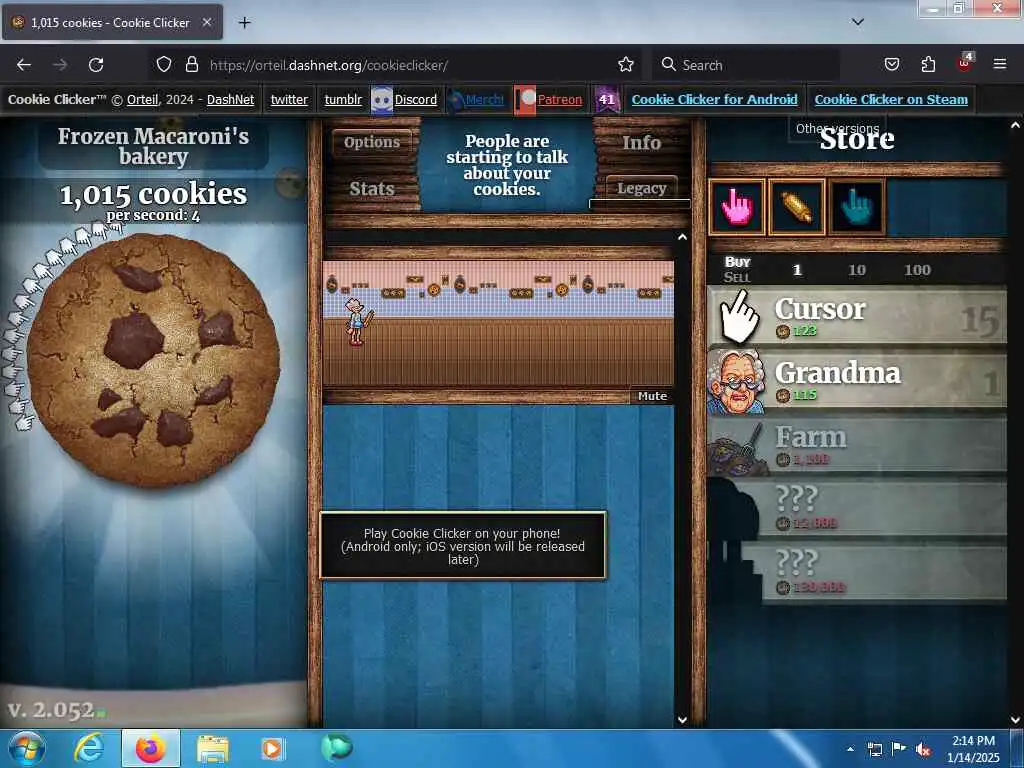Select the Farm building in store
The width and height of the screenshot is (1024, 768).
857,446
